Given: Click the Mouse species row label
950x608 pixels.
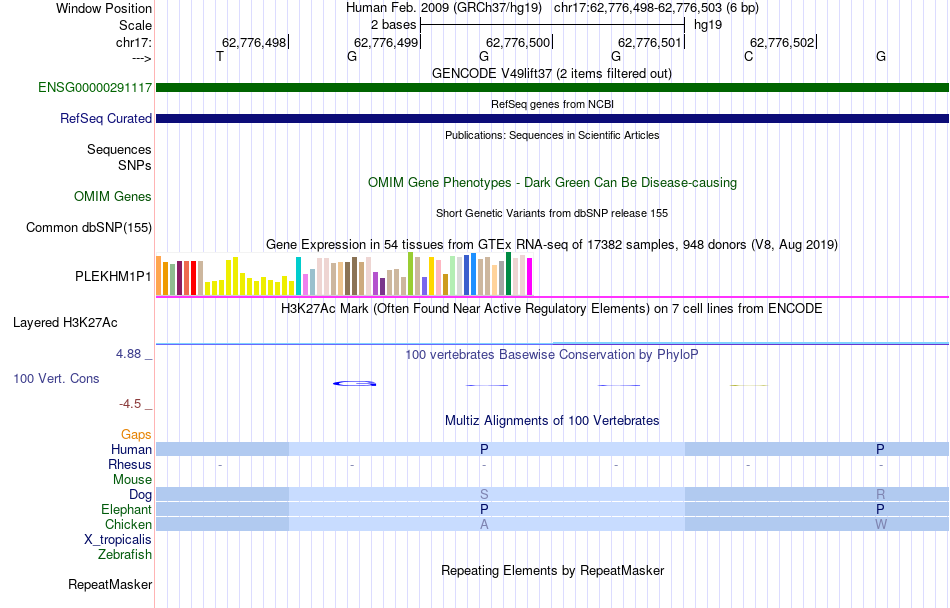Looking at the screenshot, I should [x=132, y=480].
